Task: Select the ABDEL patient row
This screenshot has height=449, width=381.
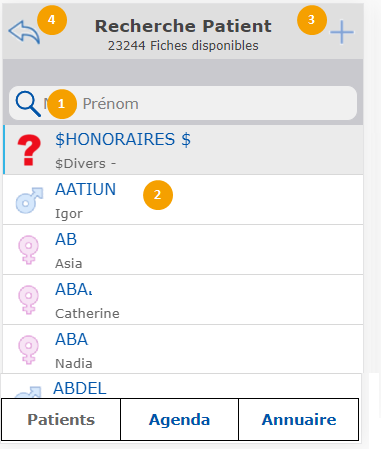Action: [x=181, y=386]
